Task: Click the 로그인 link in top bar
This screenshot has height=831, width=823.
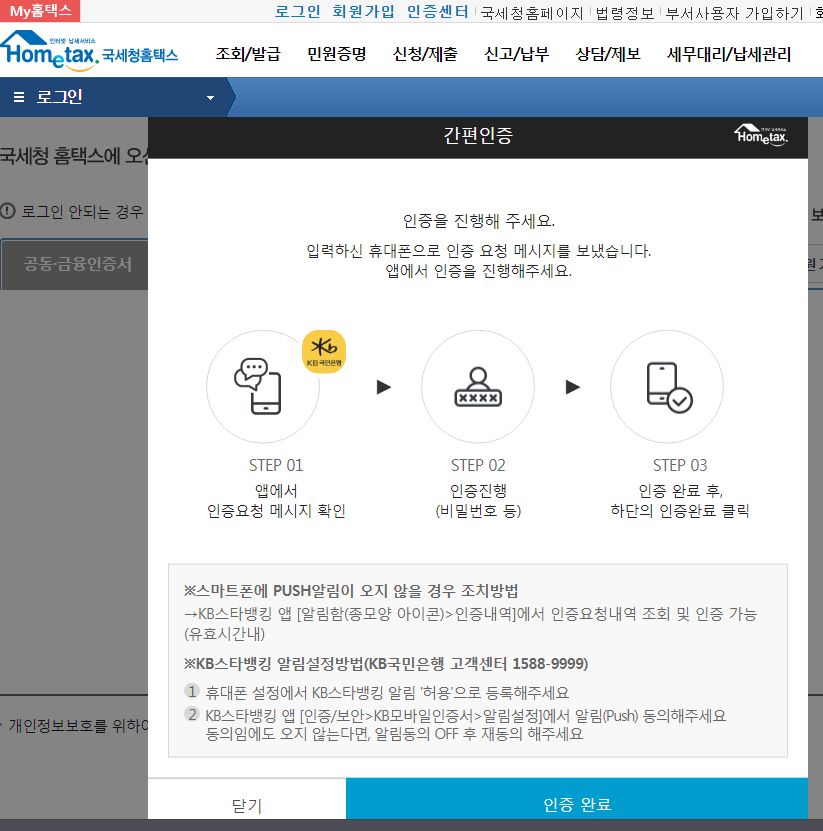Action: coord(297,12)
